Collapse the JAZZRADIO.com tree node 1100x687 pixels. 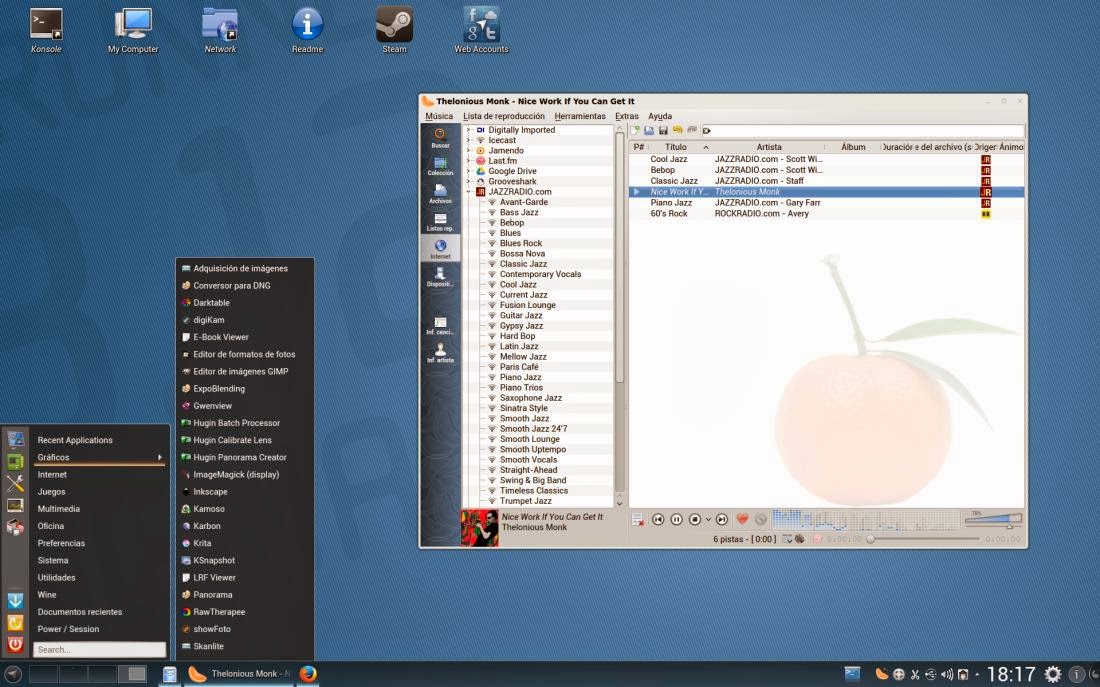pyautogui.click(x=468, y=192)
